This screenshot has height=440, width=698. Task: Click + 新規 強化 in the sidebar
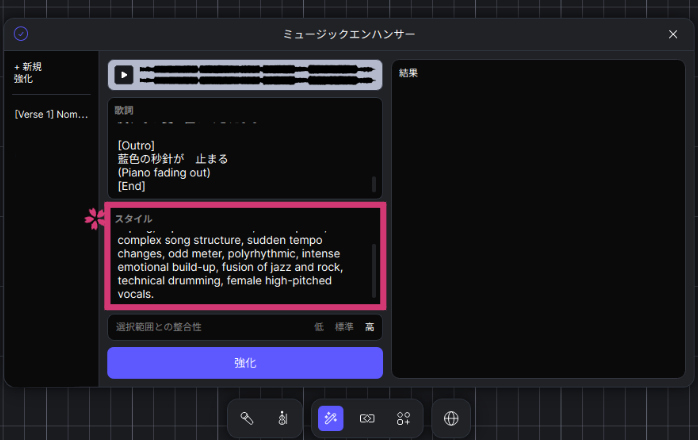click(28, 72)
